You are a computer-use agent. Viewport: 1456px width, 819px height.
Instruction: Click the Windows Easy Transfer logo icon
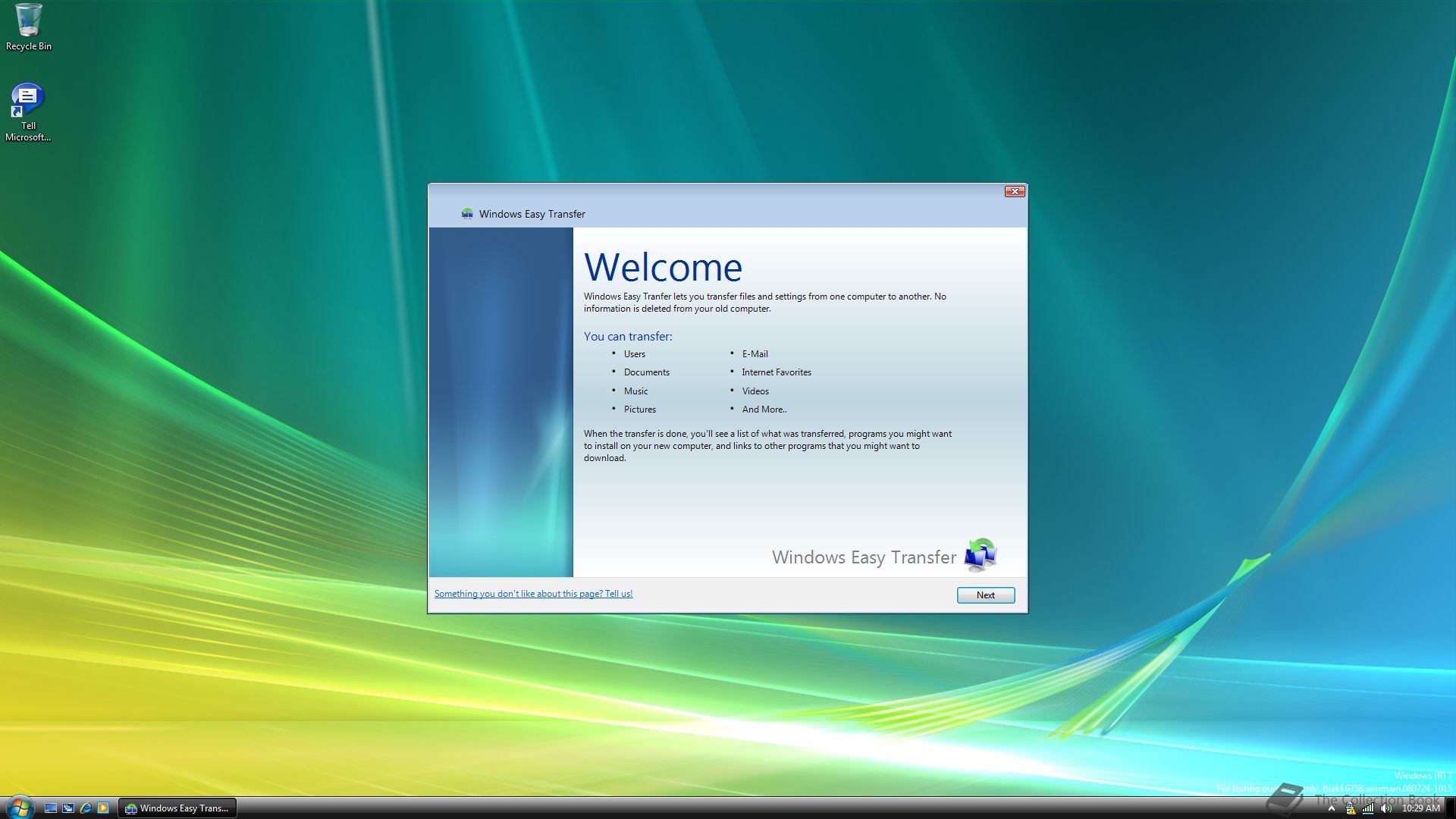(981, 555)
